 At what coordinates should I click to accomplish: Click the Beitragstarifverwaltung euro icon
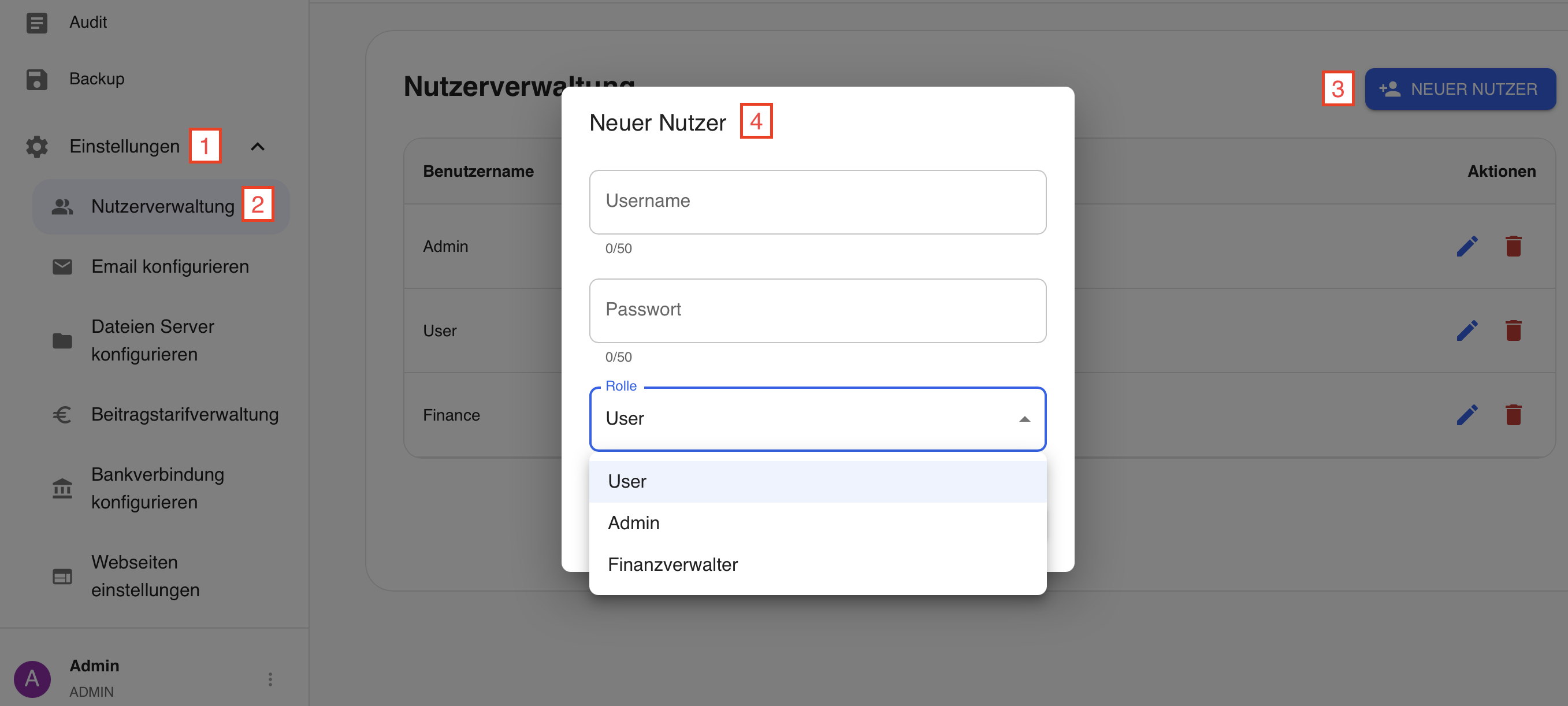(x=62, y=414)
